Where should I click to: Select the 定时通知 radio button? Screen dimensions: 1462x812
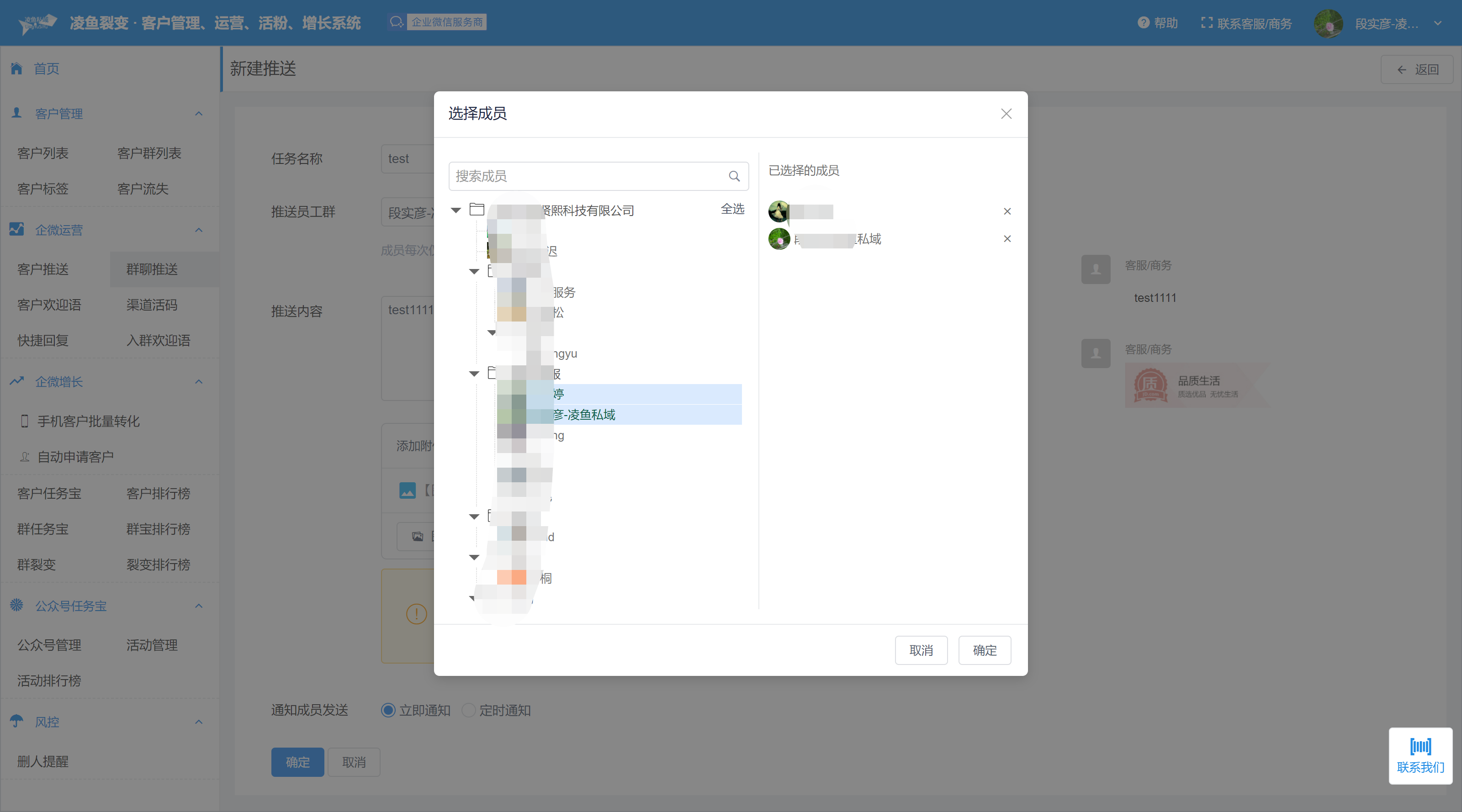(468, 710)
